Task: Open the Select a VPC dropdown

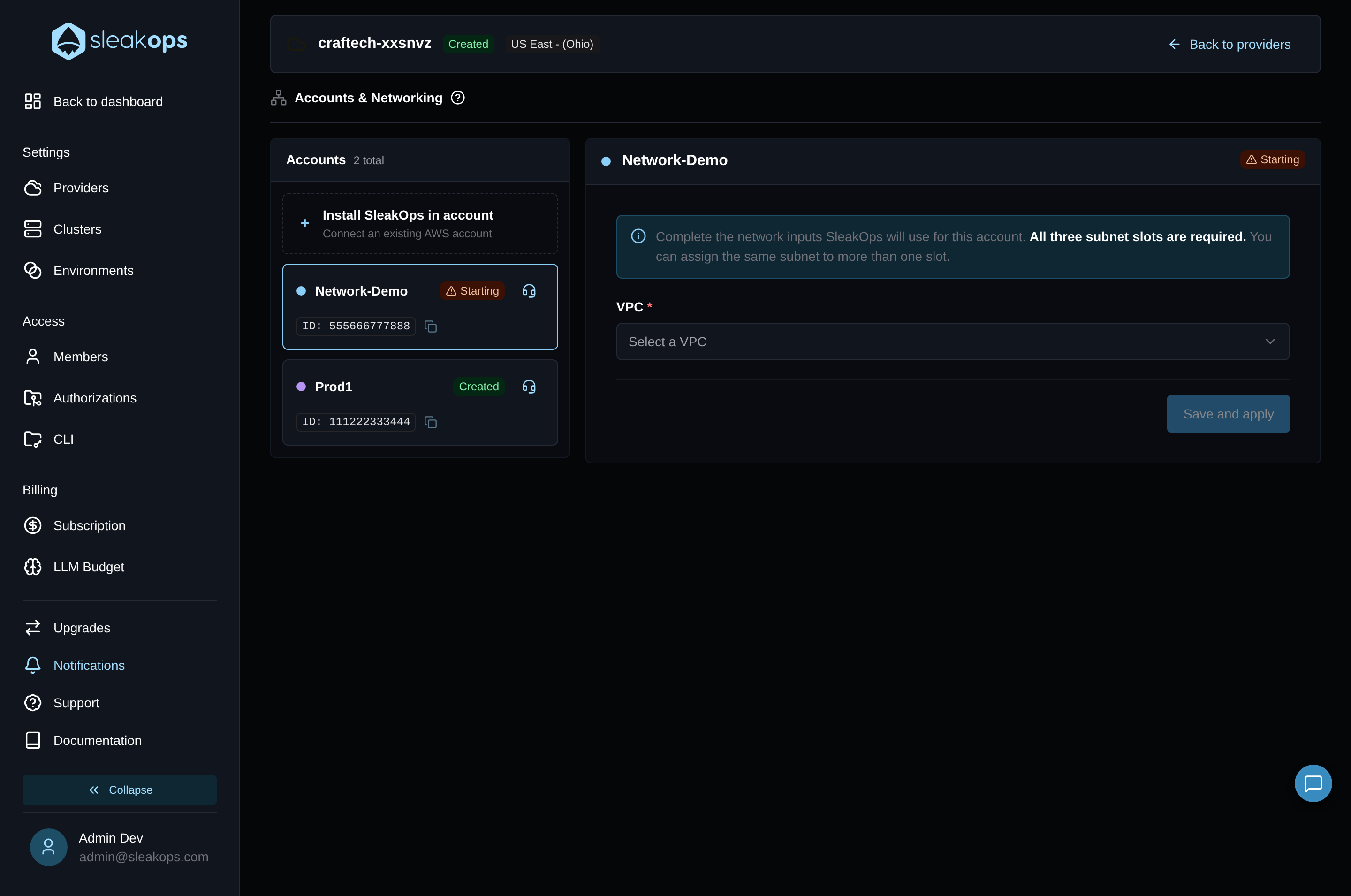Action: [x=952, y=342]
